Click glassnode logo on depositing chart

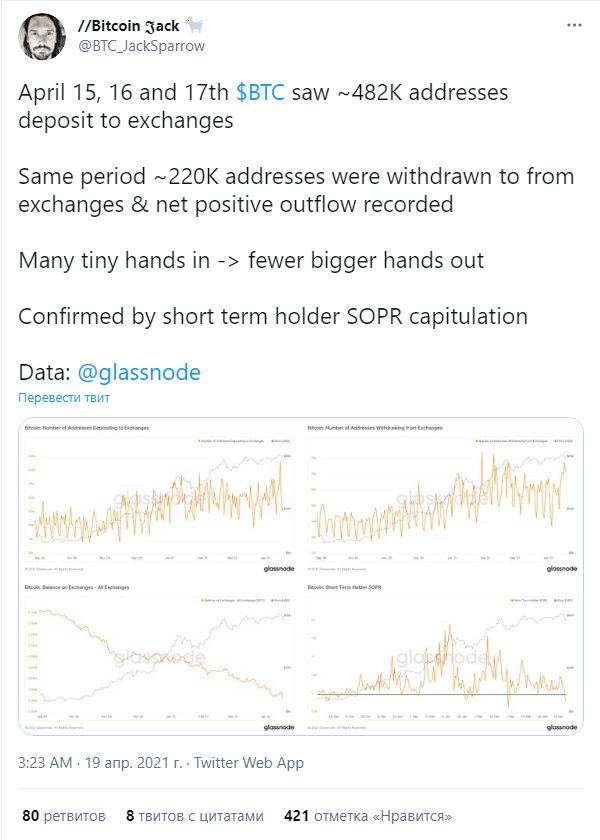(x=279, y=568)
